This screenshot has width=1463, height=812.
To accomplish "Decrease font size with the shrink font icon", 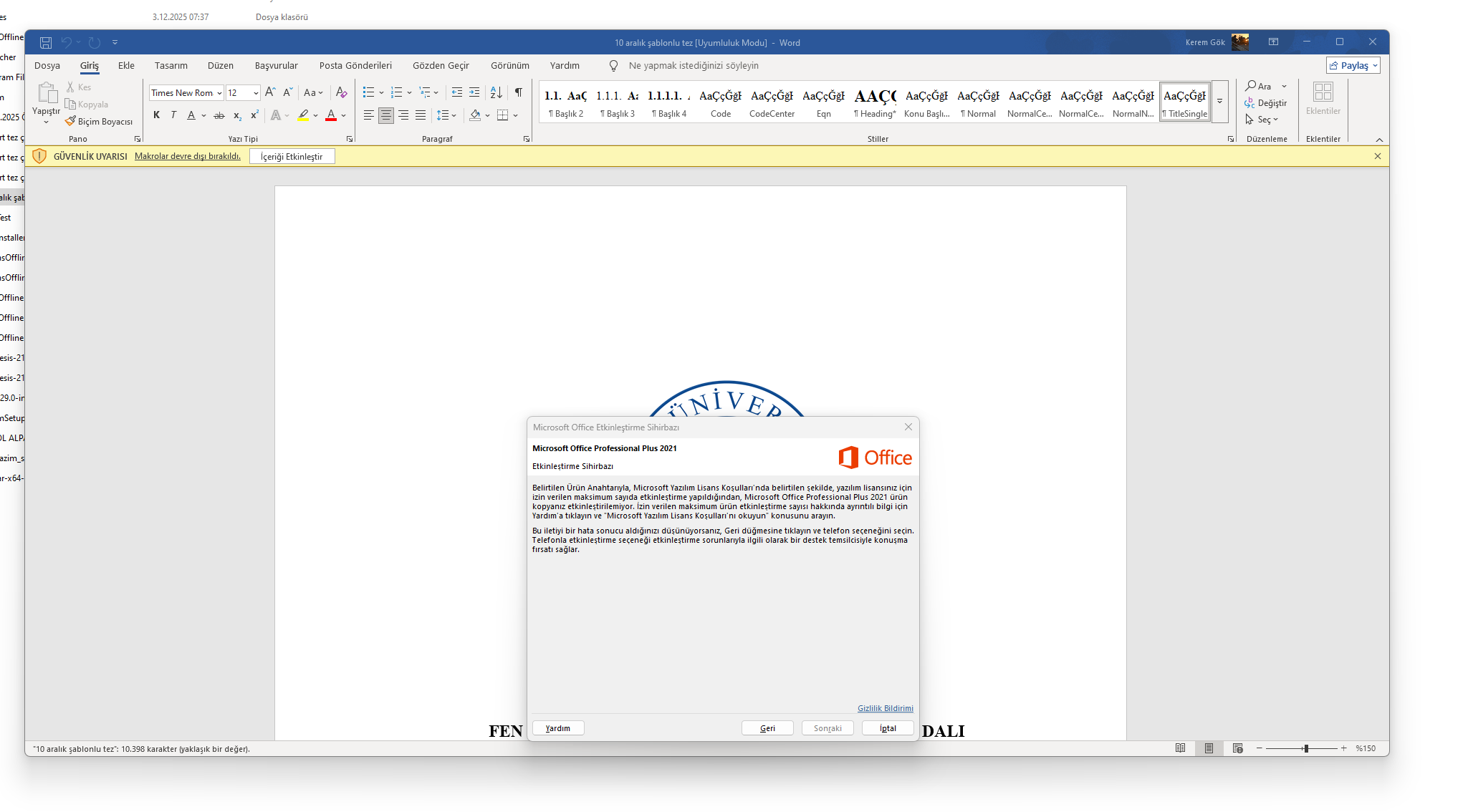I will click(x=288, y=92).
